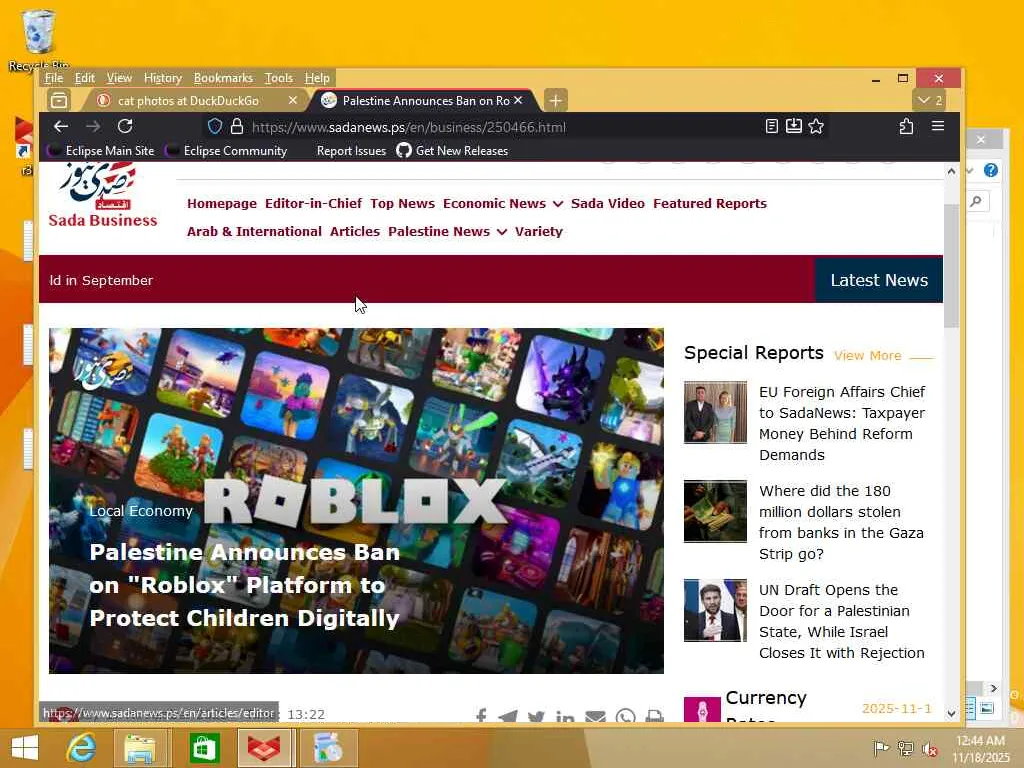Screen dimensions: 1024x768
Task: Open Eclipse Community bookmark
Action: click(x=227, y=151)
